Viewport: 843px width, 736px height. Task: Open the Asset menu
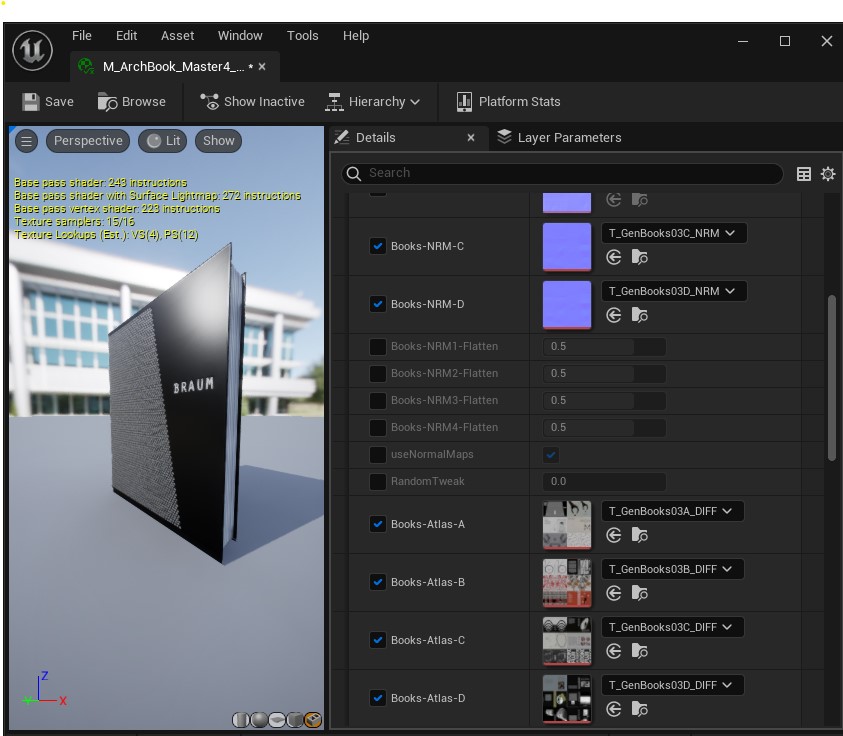[177, 35]
